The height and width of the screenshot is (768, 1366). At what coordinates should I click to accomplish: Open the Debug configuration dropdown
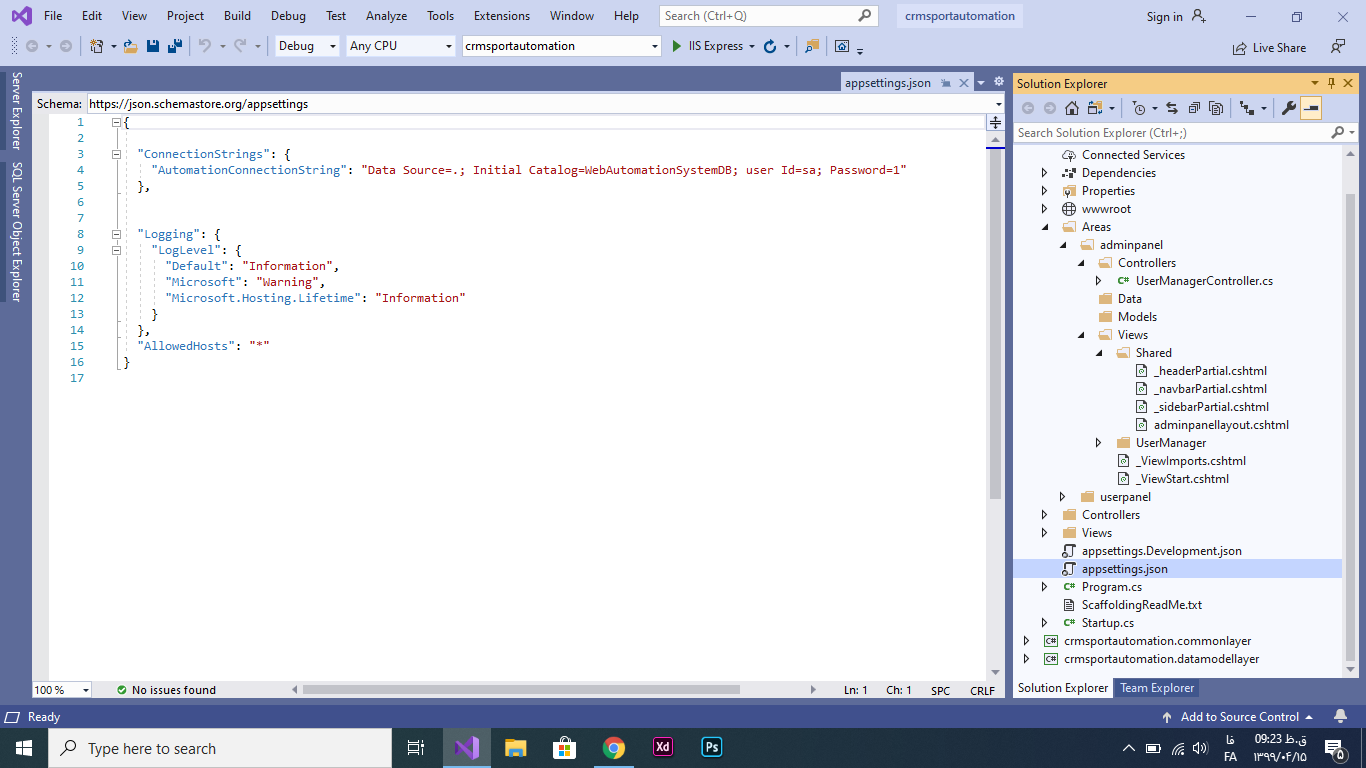click(307, 46)
